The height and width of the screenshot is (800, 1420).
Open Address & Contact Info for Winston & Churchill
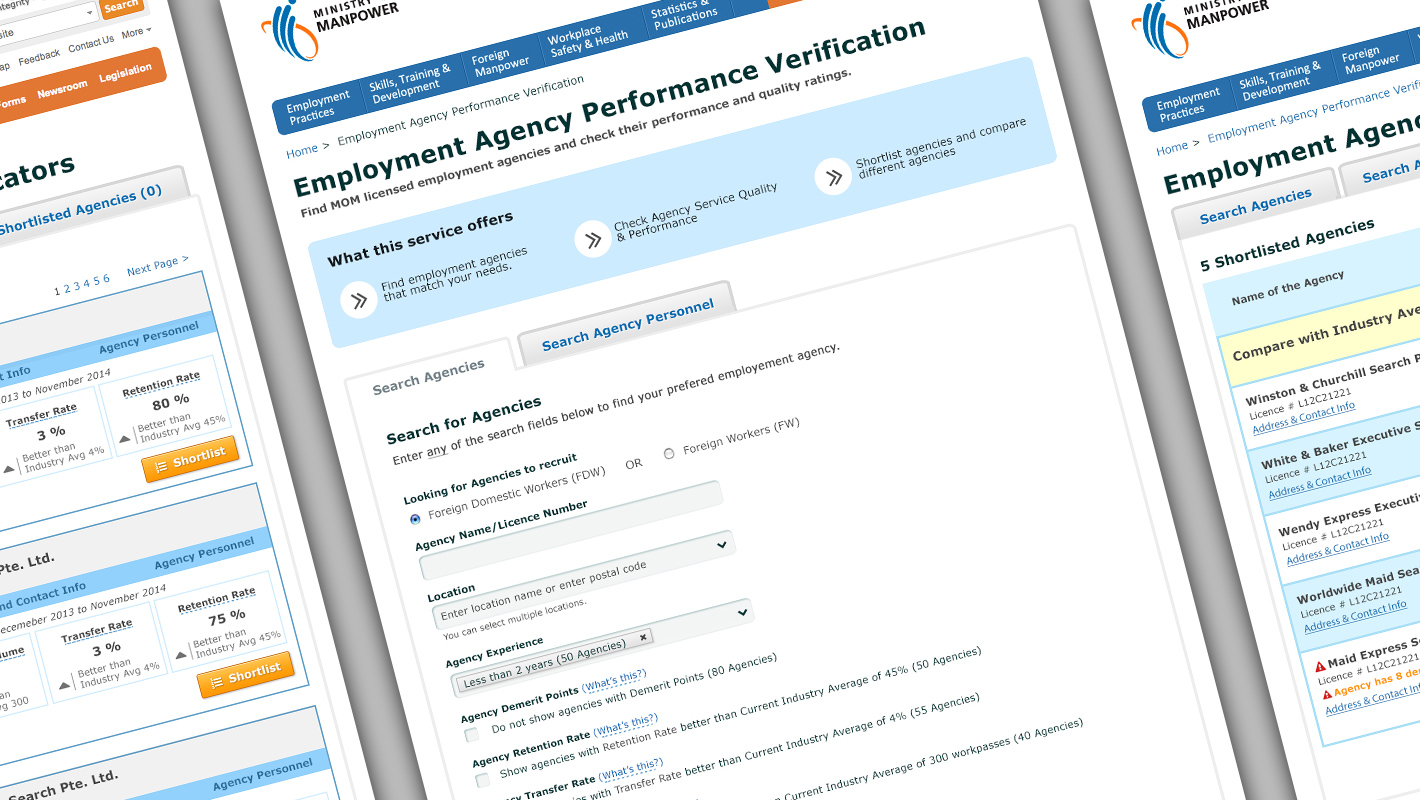click(1304, 418)
